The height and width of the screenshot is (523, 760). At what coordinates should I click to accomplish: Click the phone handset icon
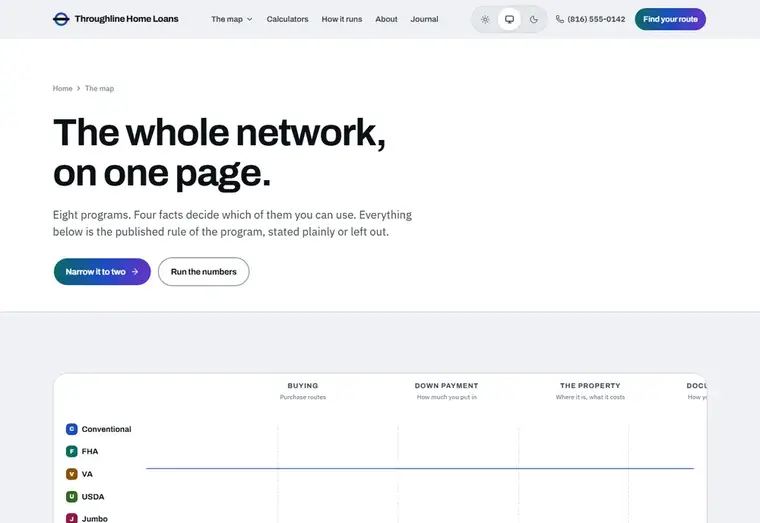560,19
